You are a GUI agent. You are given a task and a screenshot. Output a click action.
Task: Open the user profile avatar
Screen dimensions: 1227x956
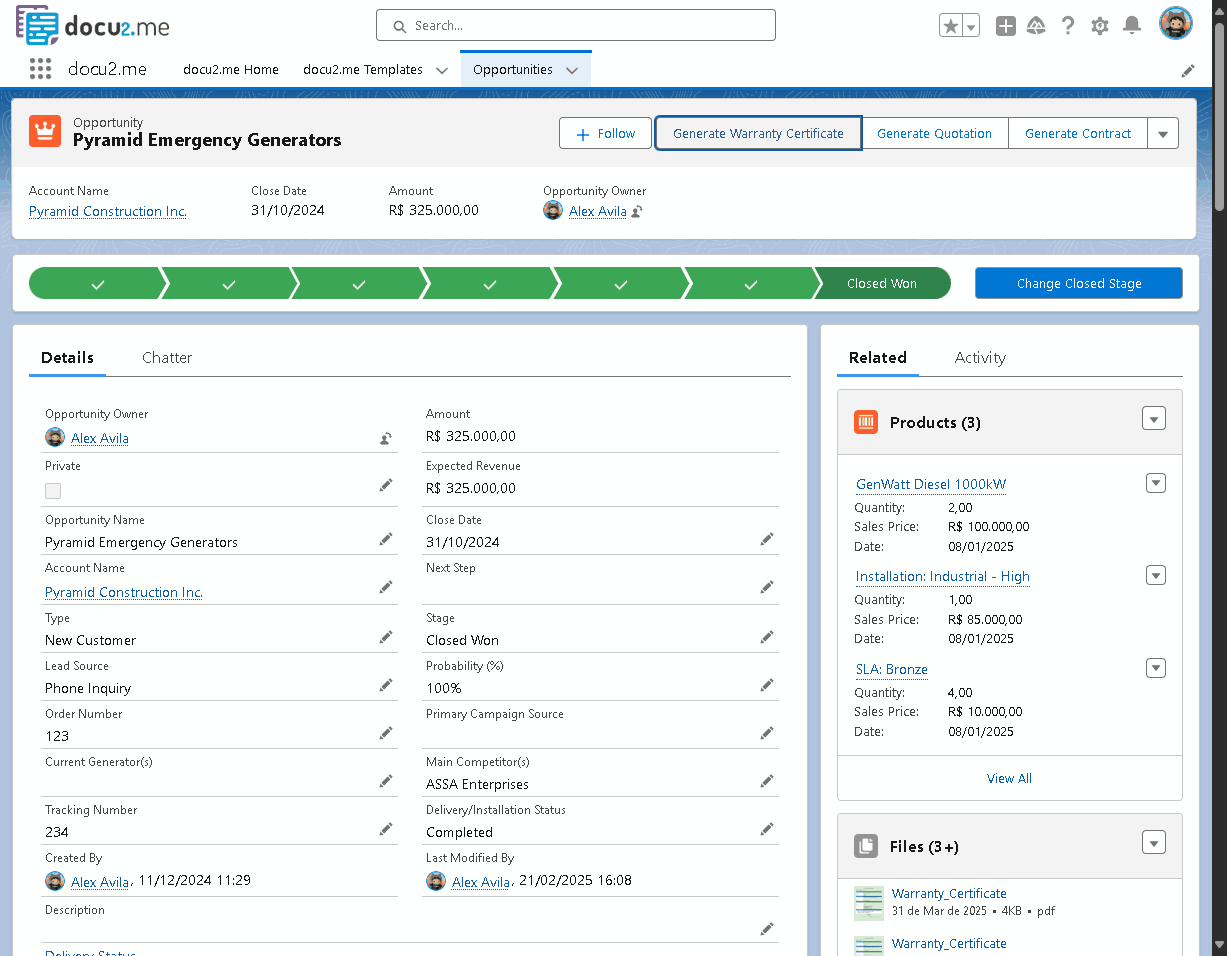click(1176, 24)
